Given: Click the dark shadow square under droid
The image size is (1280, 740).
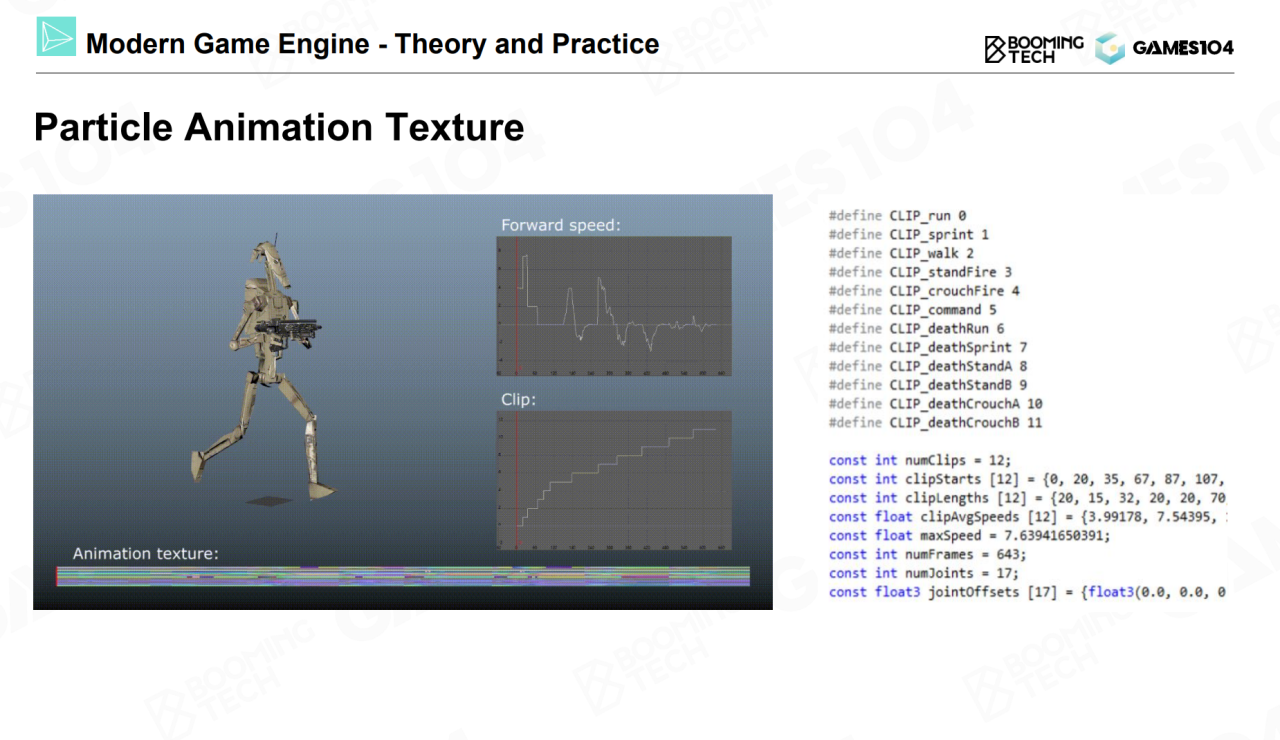Looking at the screenshot, I should pyautogui.click(x=268, y=501).
